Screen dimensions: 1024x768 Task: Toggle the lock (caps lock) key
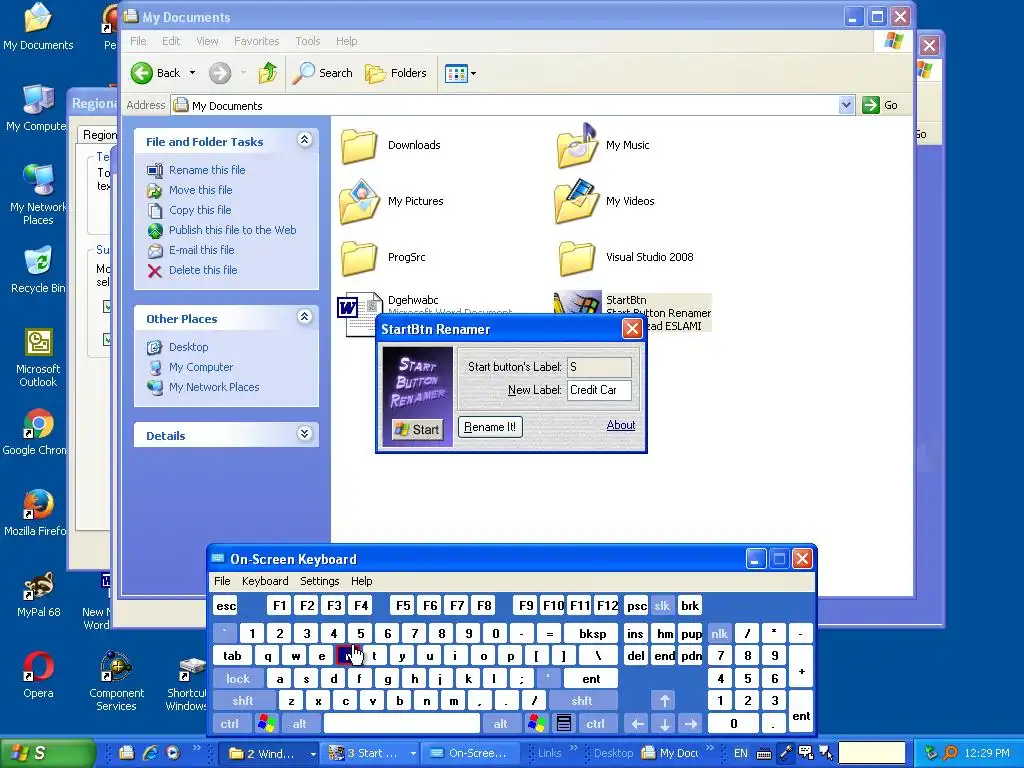[x=238, y=679]
